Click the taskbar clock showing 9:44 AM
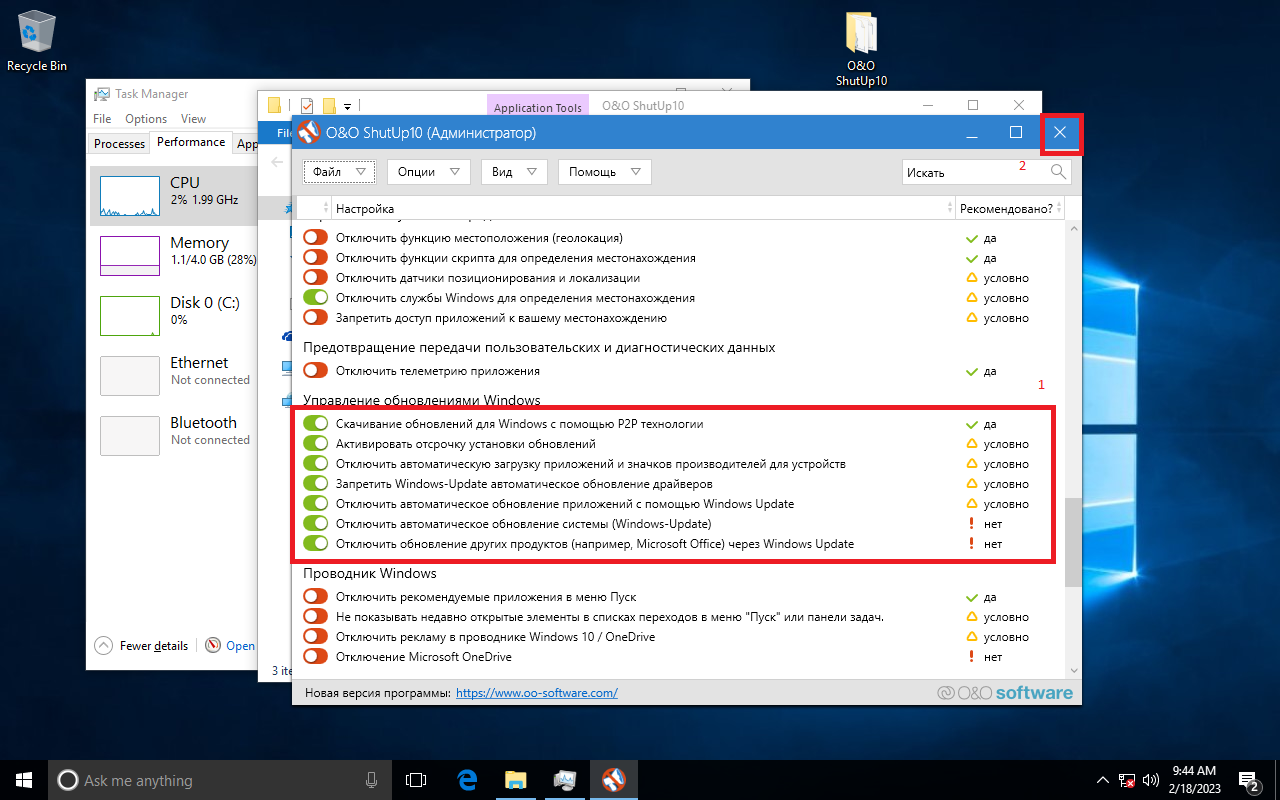1280x800 pixels. (x=1194, y=780)
